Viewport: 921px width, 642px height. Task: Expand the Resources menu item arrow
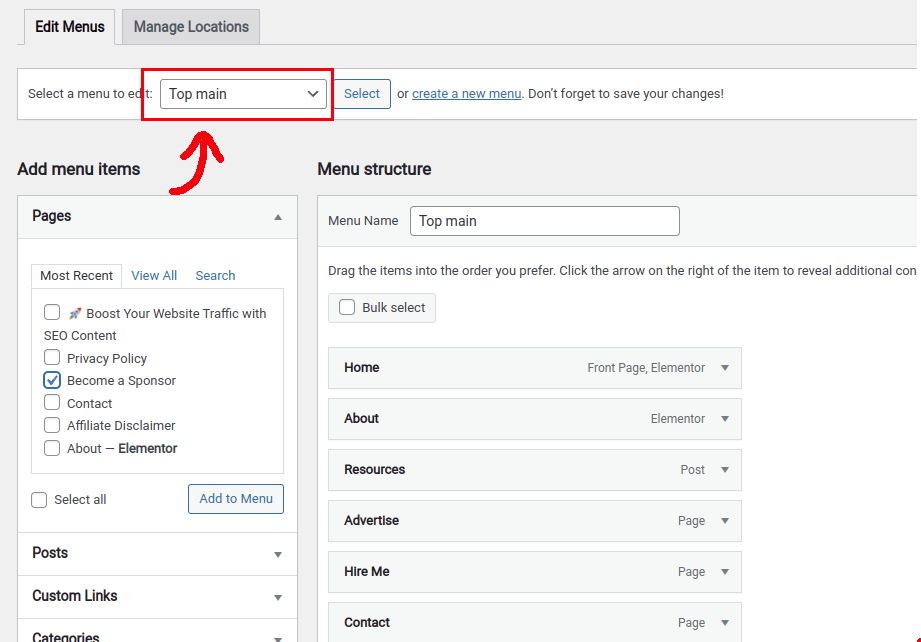725,470
